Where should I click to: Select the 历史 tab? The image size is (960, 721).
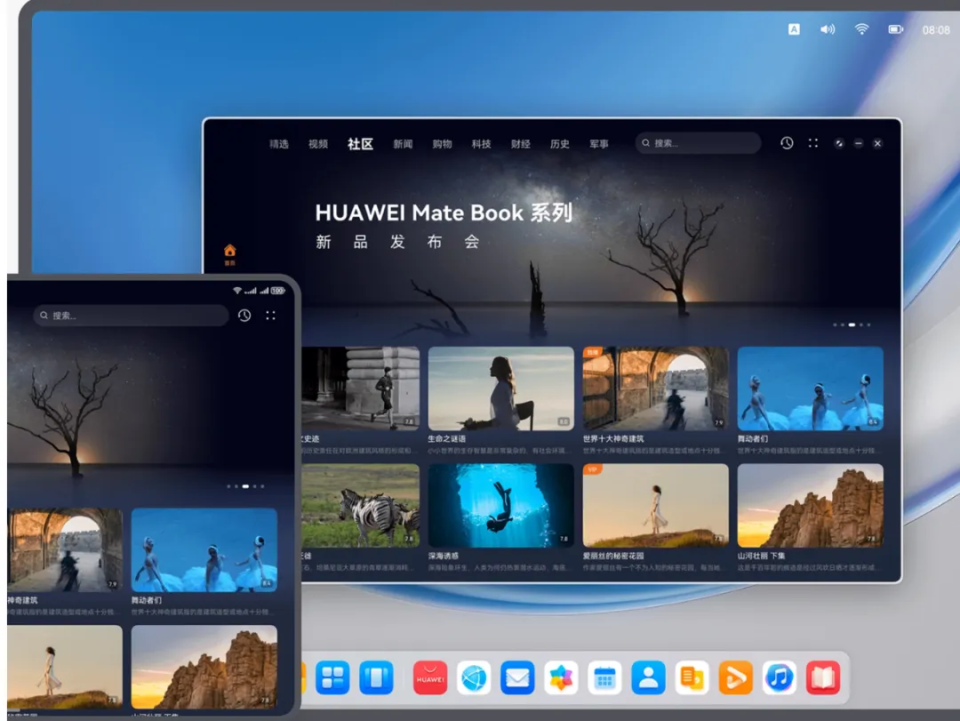[x=560, y=144]
